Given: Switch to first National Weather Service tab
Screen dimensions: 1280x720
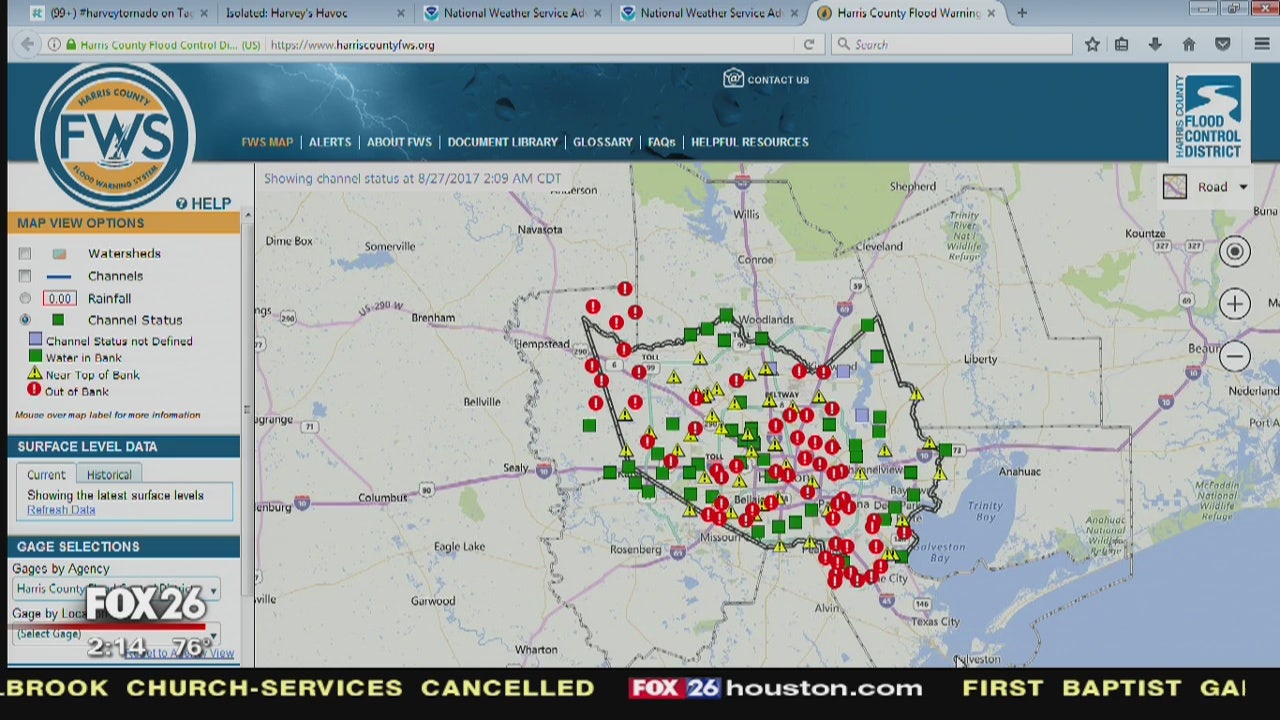Looking at the screenshot, I should (x=512, y=13).
